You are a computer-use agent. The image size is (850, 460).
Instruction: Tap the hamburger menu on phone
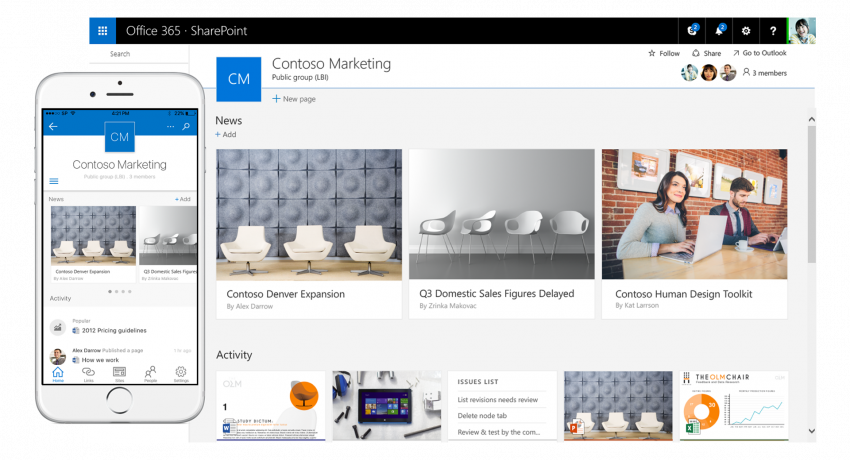click(x=54, y=181)
